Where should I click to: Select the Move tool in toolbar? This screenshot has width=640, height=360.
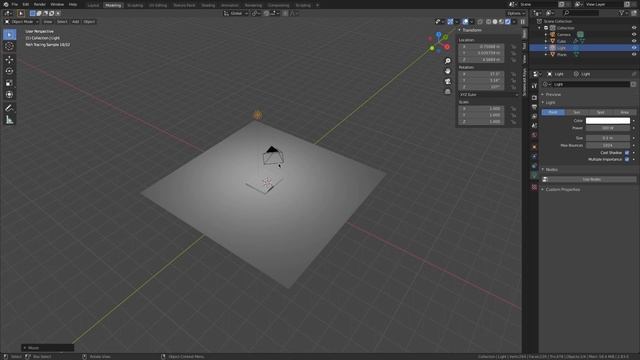[x=9, y=60]
